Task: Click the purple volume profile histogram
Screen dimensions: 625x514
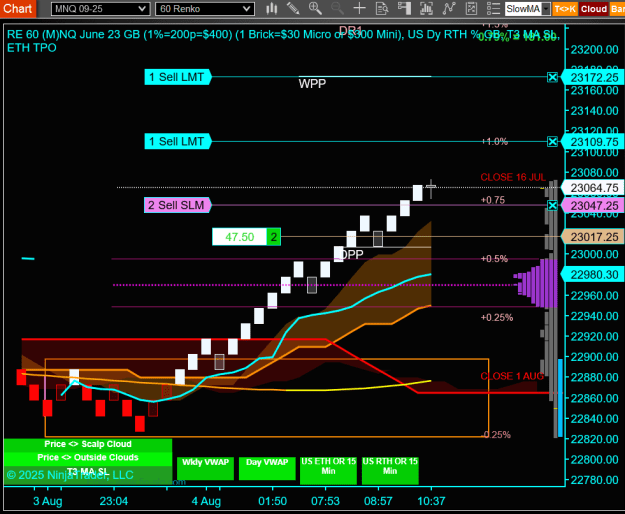Action: coord(535,283)
